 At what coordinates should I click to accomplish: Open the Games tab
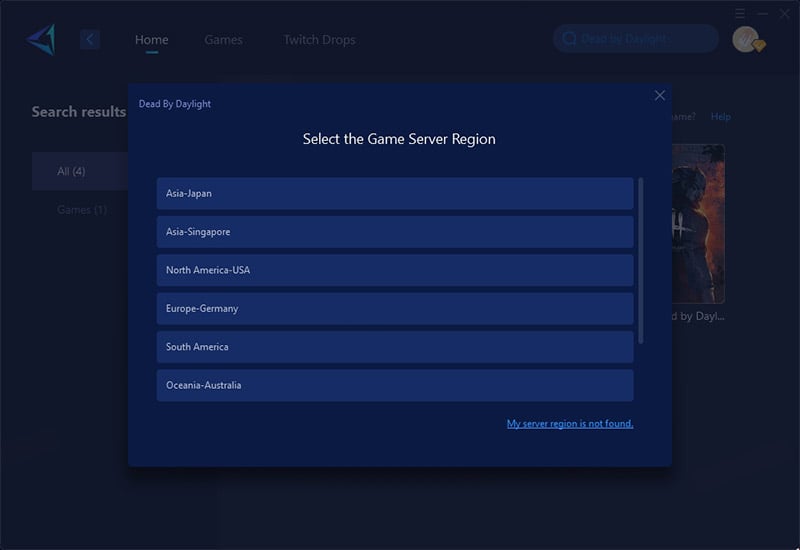pyautogui.click(x=223, y=40)
